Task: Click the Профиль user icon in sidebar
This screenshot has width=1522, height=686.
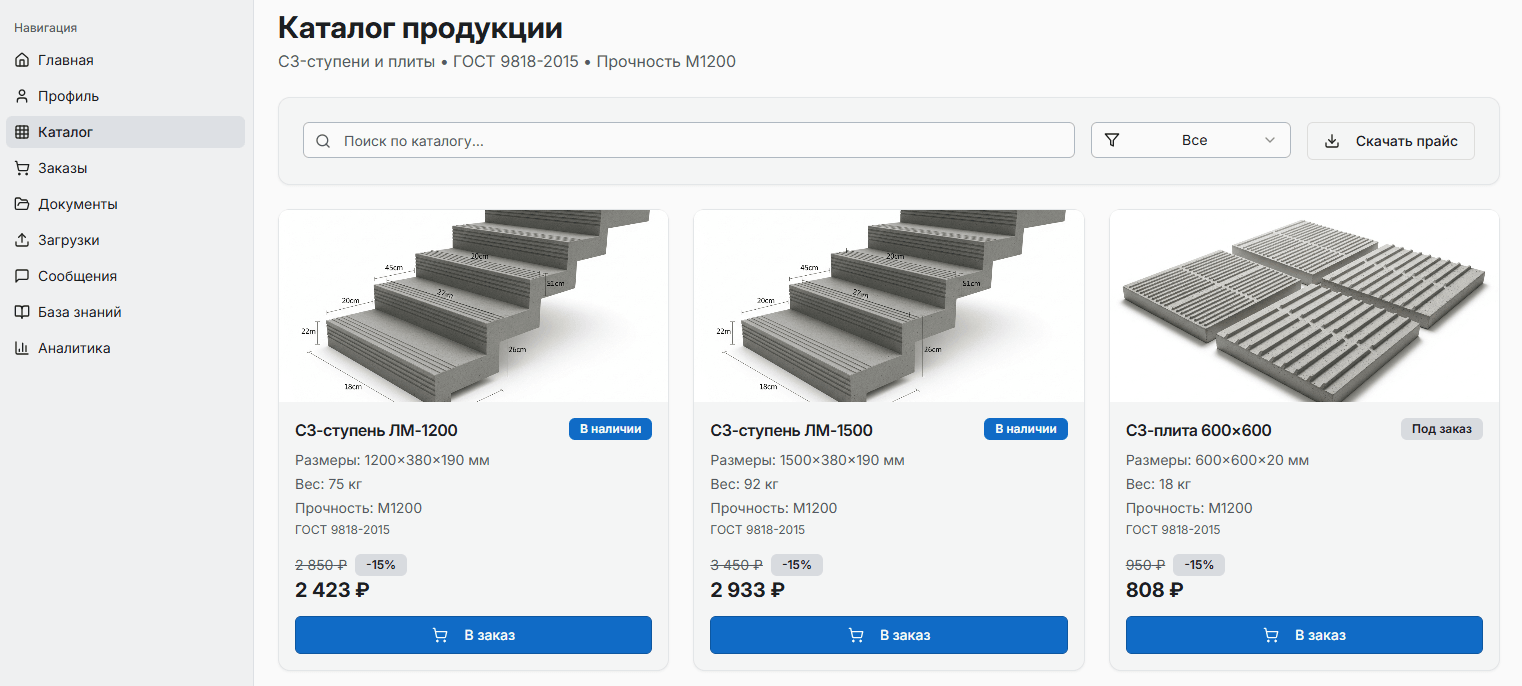Action: (x=21, y=95)
